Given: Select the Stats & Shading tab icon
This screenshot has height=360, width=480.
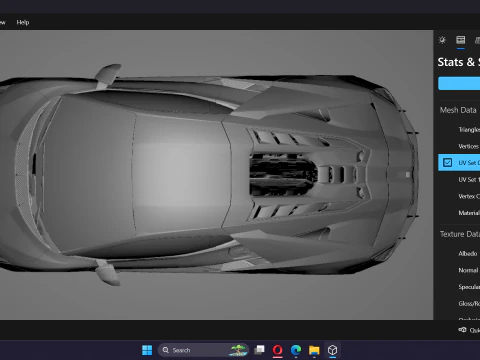Looking at the screenshot, I should [461, 40].
